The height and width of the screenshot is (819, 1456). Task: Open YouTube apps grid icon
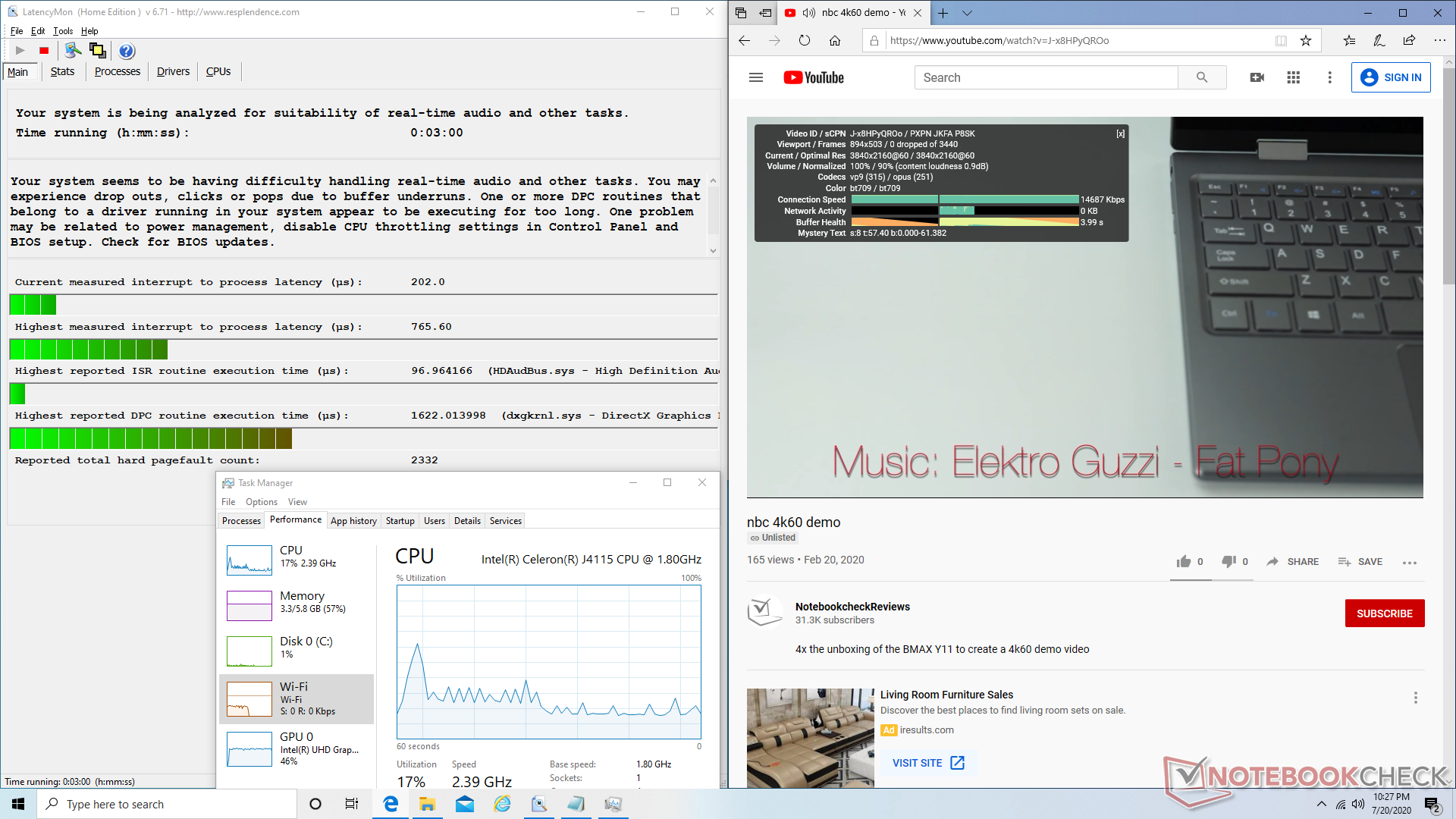tap(1293, 77)
